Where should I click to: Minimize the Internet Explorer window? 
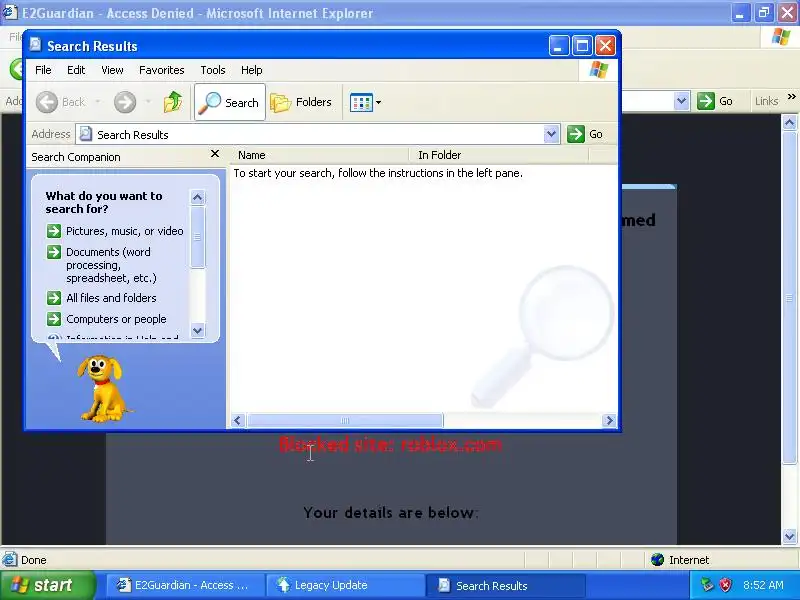point(740,13)
